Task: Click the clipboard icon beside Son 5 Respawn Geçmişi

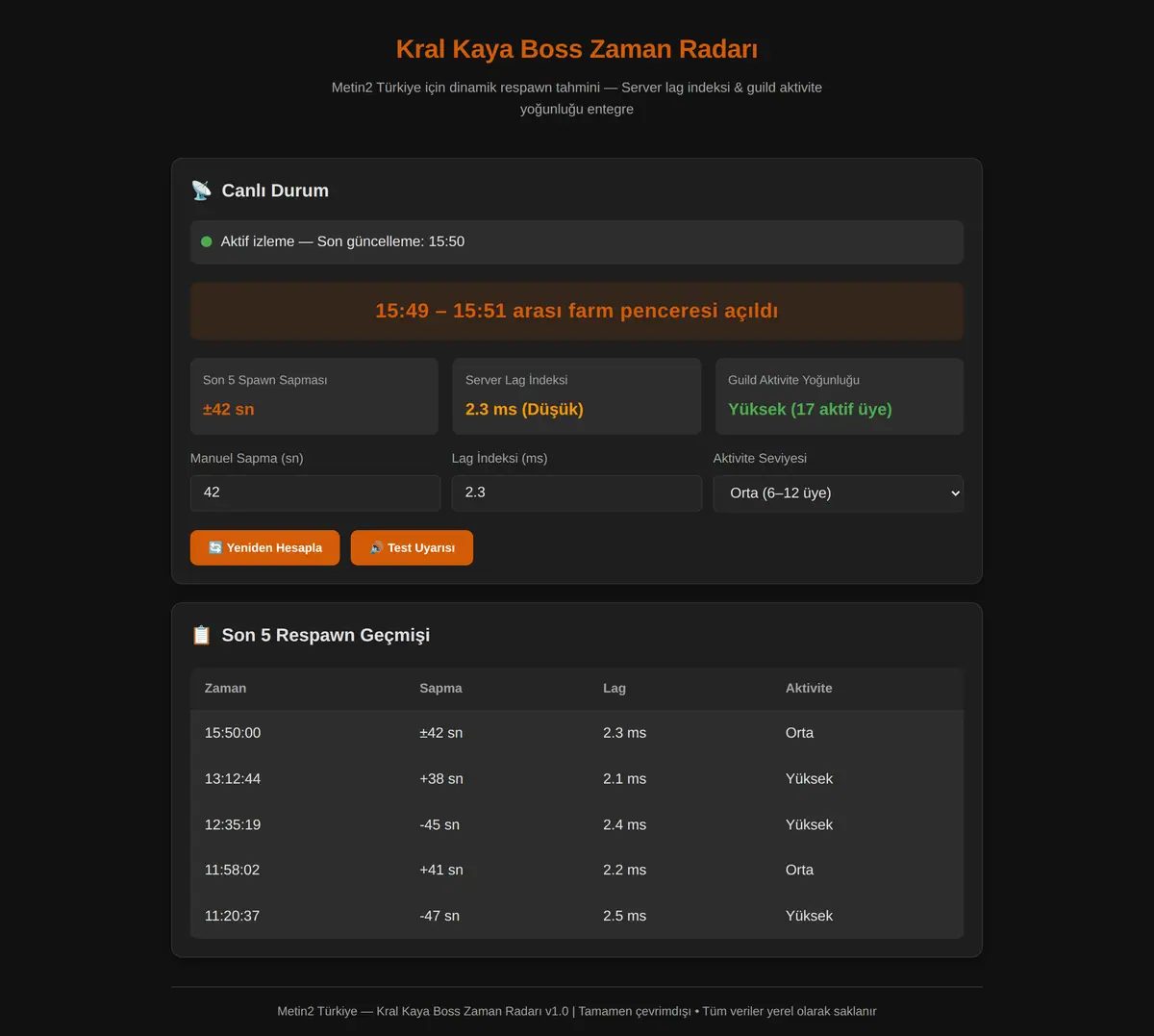Action: pyautogui.click(x=201, y=635)
